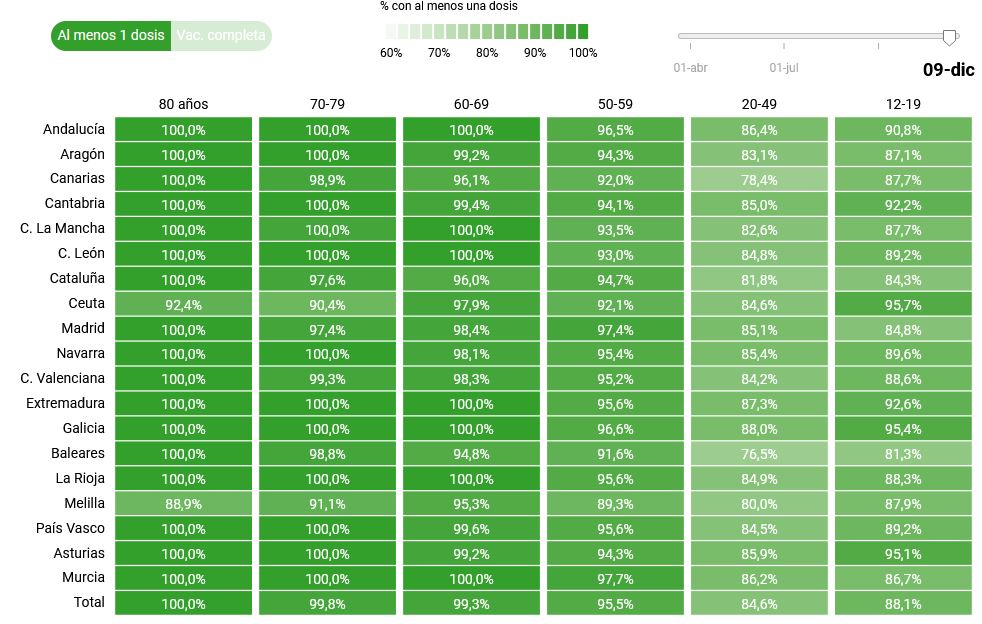Click Cataluña 60-69 cell showing 96,0%

click(471, 279)
